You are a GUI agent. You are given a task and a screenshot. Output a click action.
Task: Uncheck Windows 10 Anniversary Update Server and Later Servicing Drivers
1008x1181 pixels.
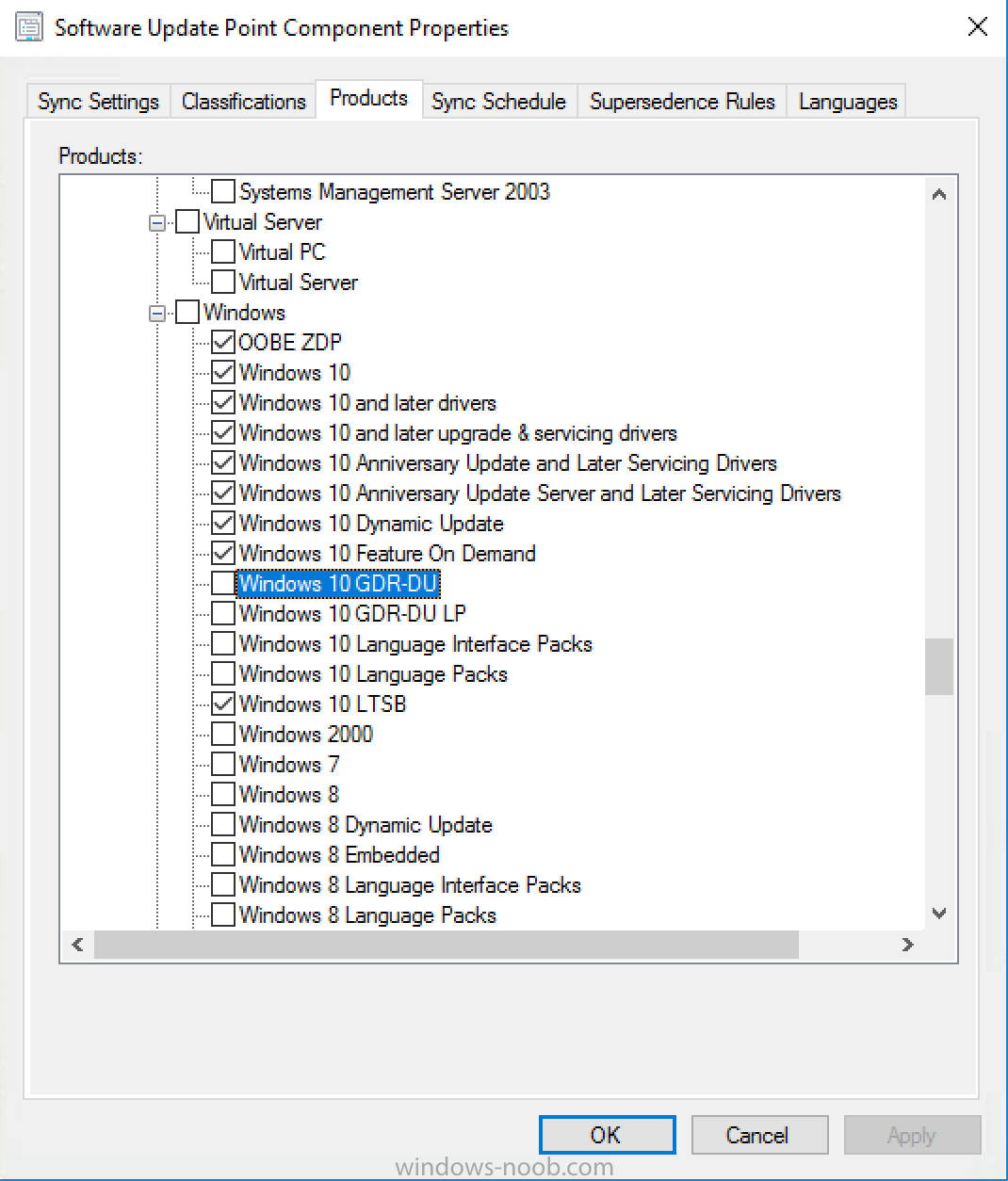coord(223,493)
